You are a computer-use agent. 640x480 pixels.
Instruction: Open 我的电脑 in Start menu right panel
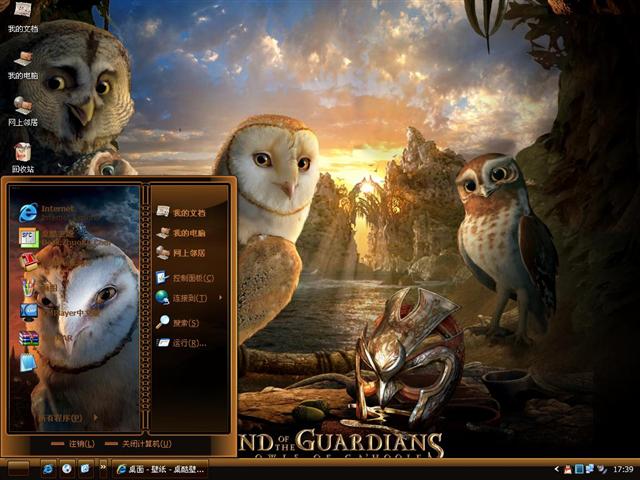coord(181,233)
